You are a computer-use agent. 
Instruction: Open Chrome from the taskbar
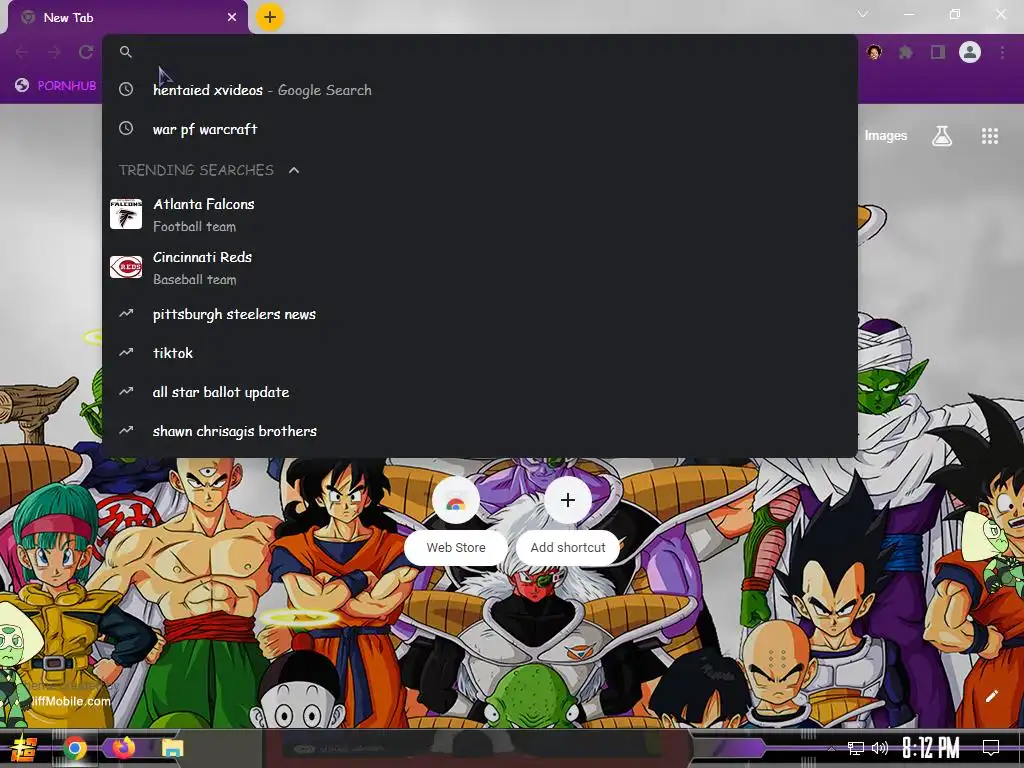(x=75, y=748)
